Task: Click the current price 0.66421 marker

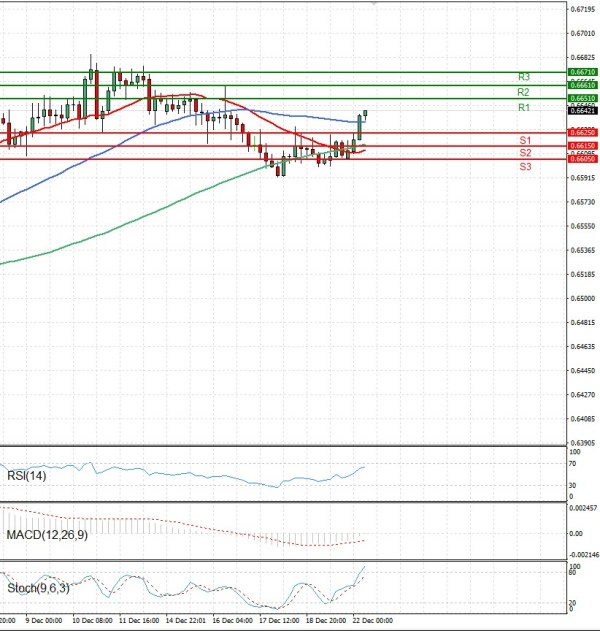Action: (x=582, y=111)
